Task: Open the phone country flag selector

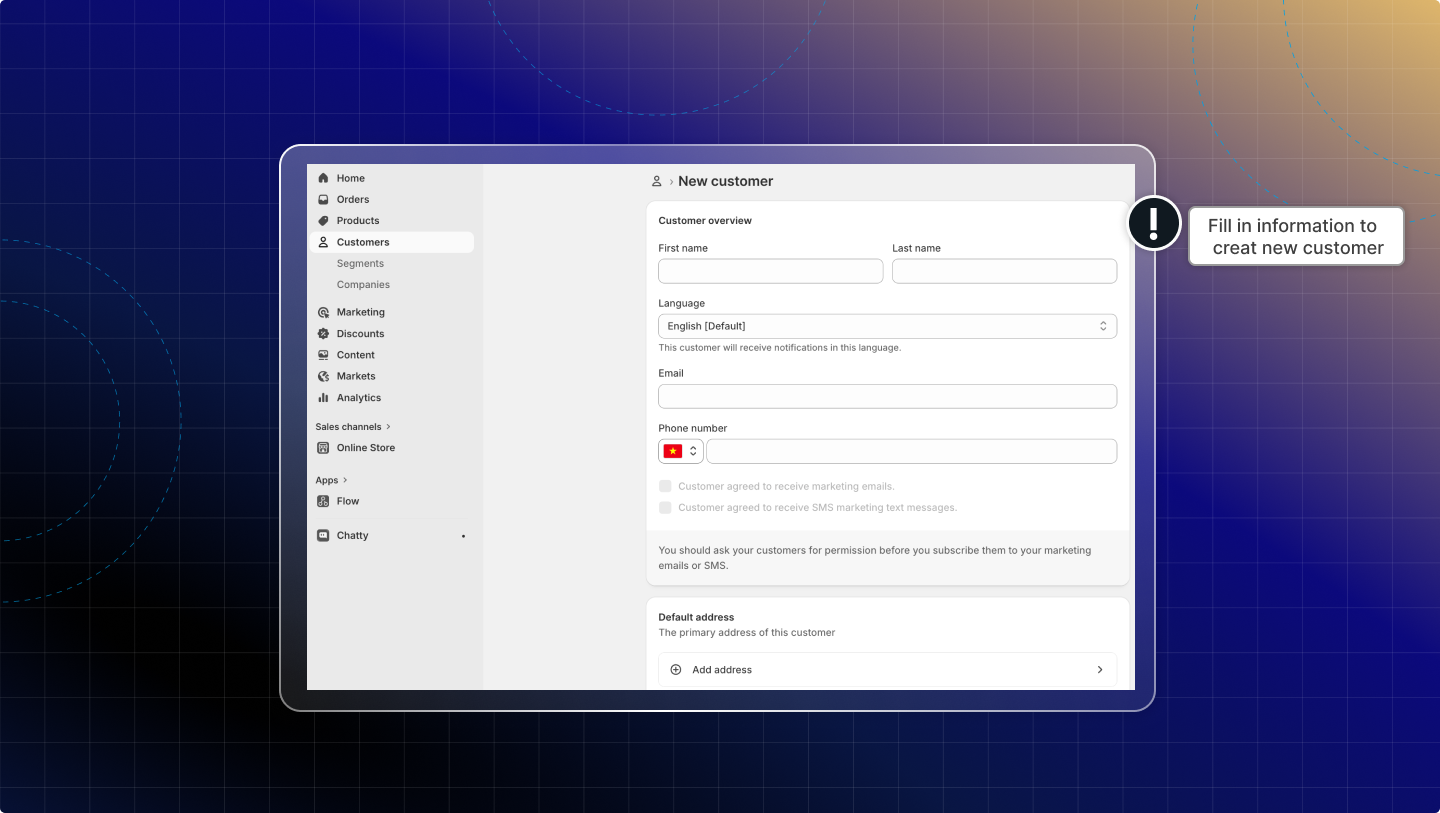Action: point(680,451)
